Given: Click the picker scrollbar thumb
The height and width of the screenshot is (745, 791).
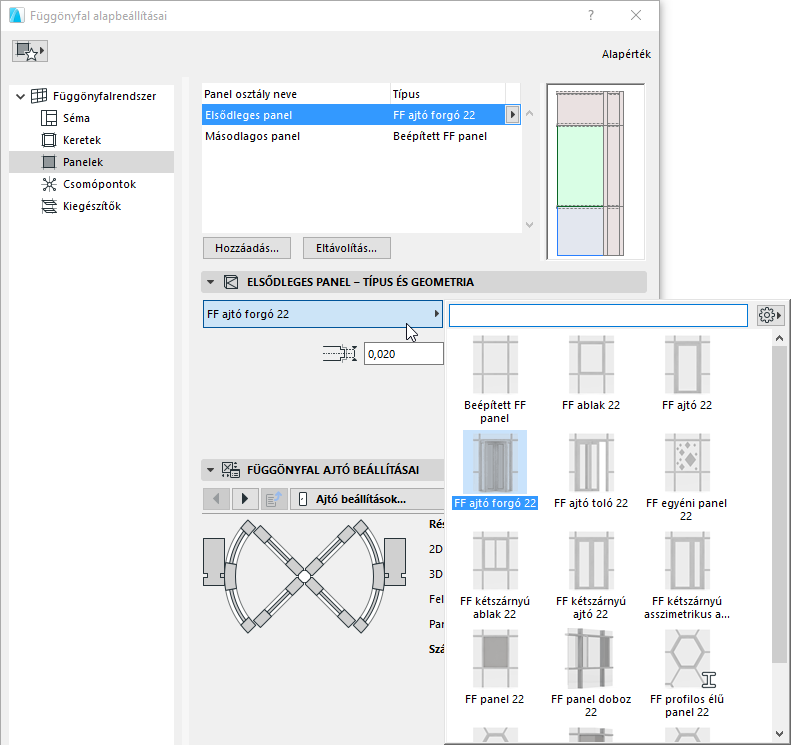Looking at the screenshot, I should point(779,504).
